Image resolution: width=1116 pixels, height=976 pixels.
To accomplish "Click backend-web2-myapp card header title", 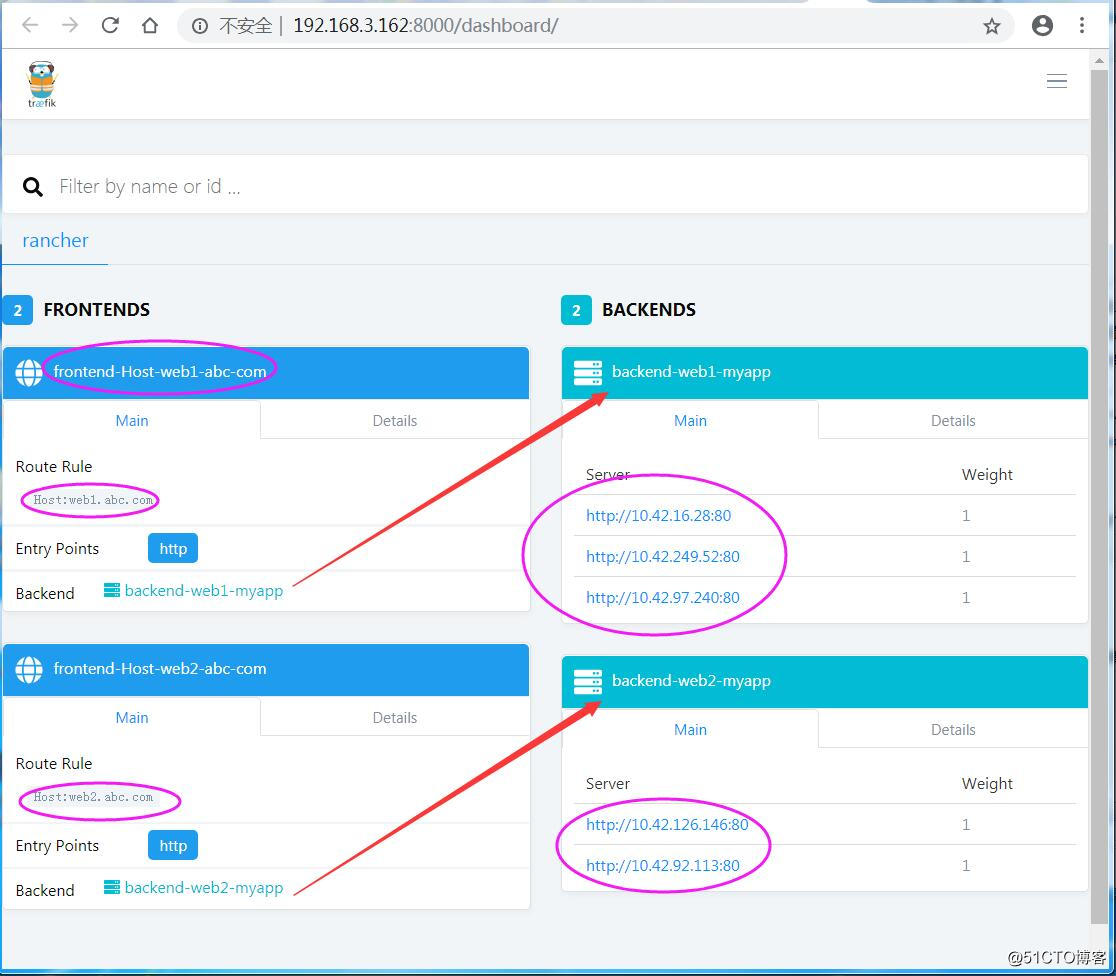I will pyautogui.click(x=691, y=681).
